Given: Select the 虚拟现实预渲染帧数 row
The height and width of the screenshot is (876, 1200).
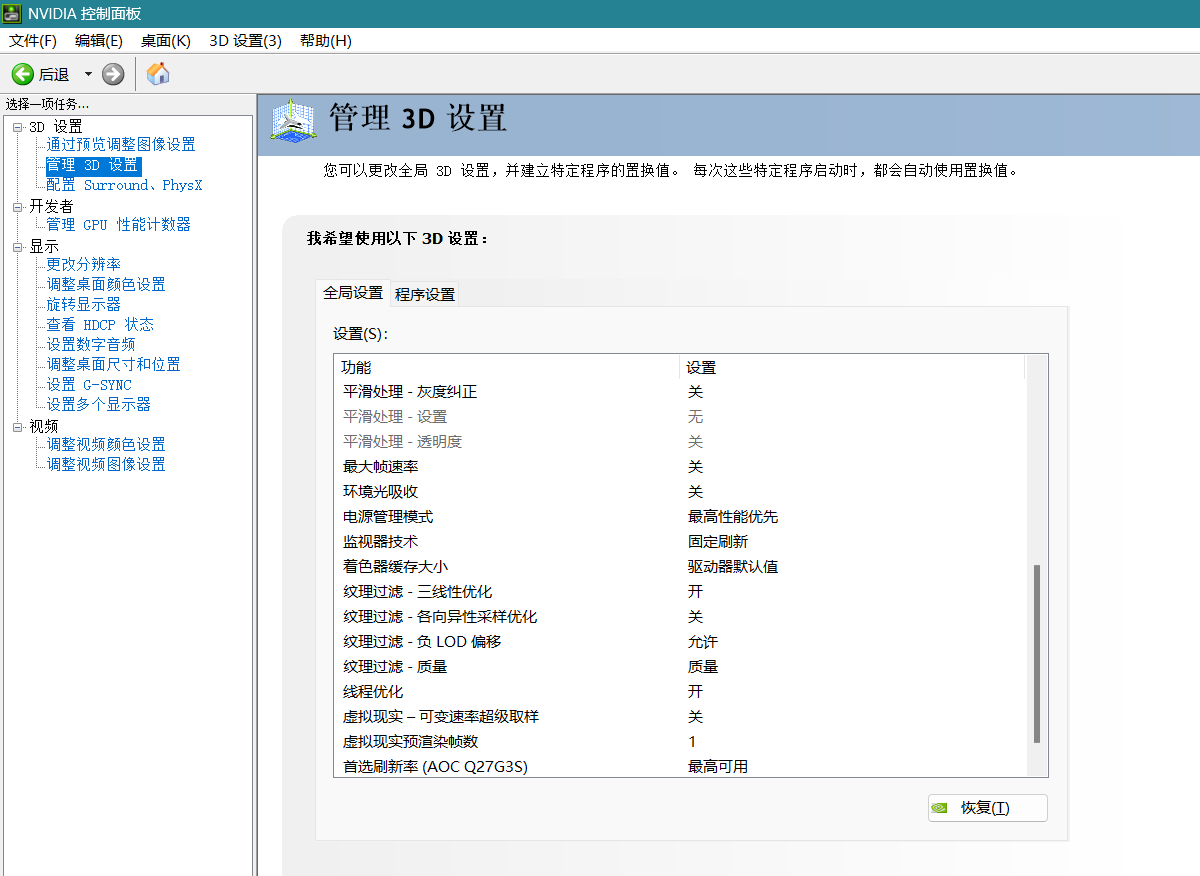Looking at the screenshot, I should click(680, 742).
